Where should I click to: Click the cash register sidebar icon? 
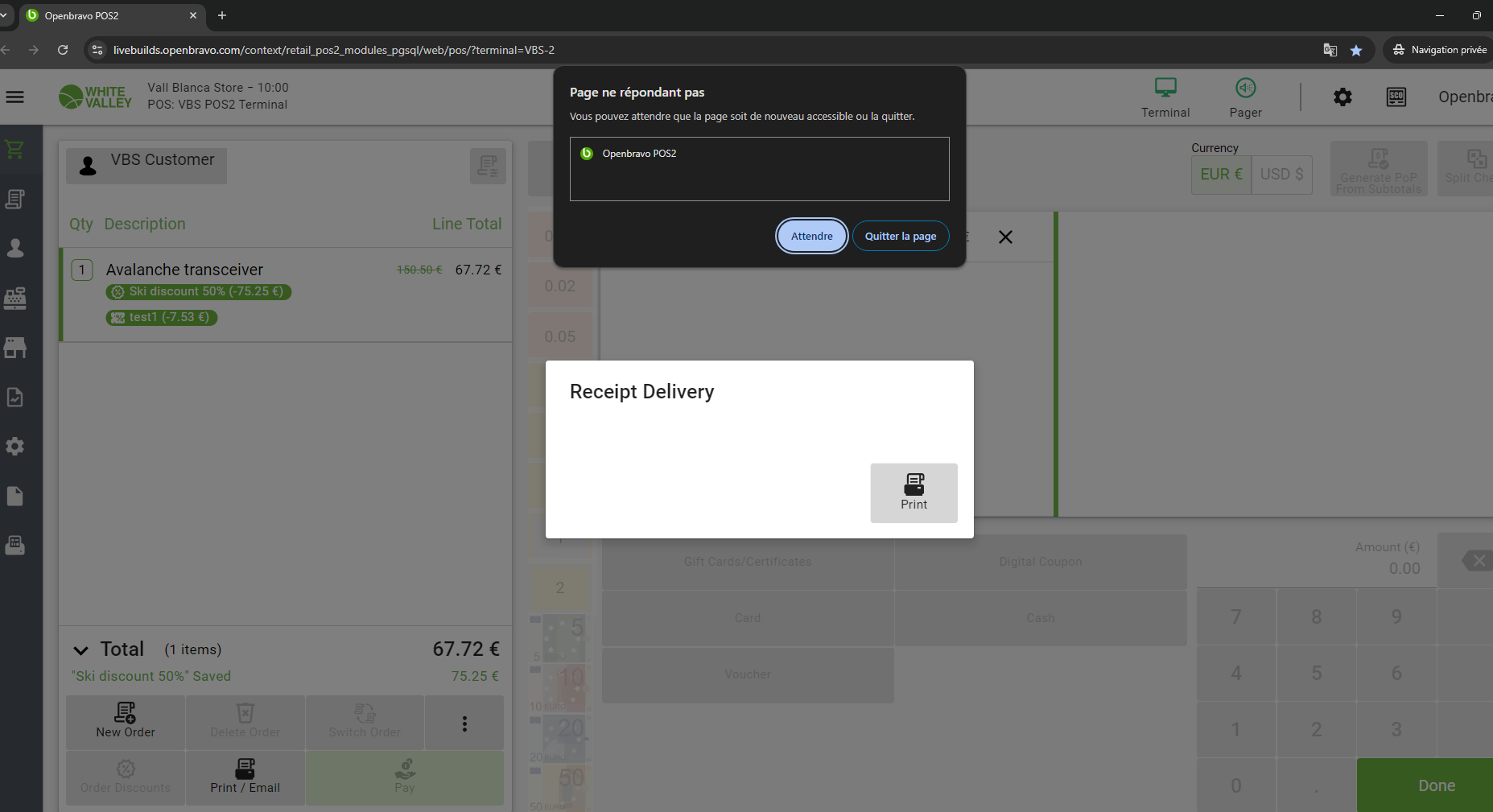[14, 298]
